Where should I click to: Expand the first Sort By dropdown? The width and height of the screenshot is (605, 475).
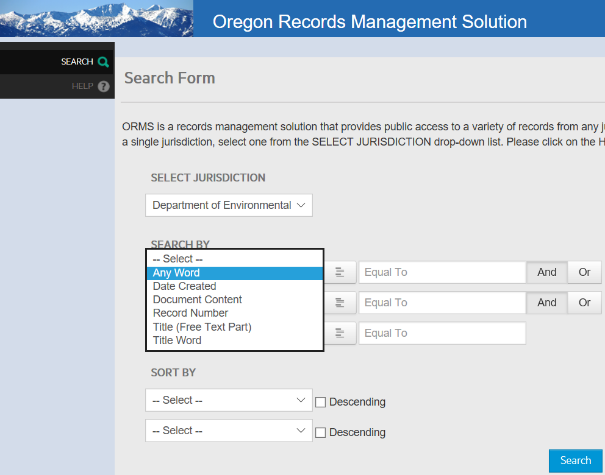229,400
